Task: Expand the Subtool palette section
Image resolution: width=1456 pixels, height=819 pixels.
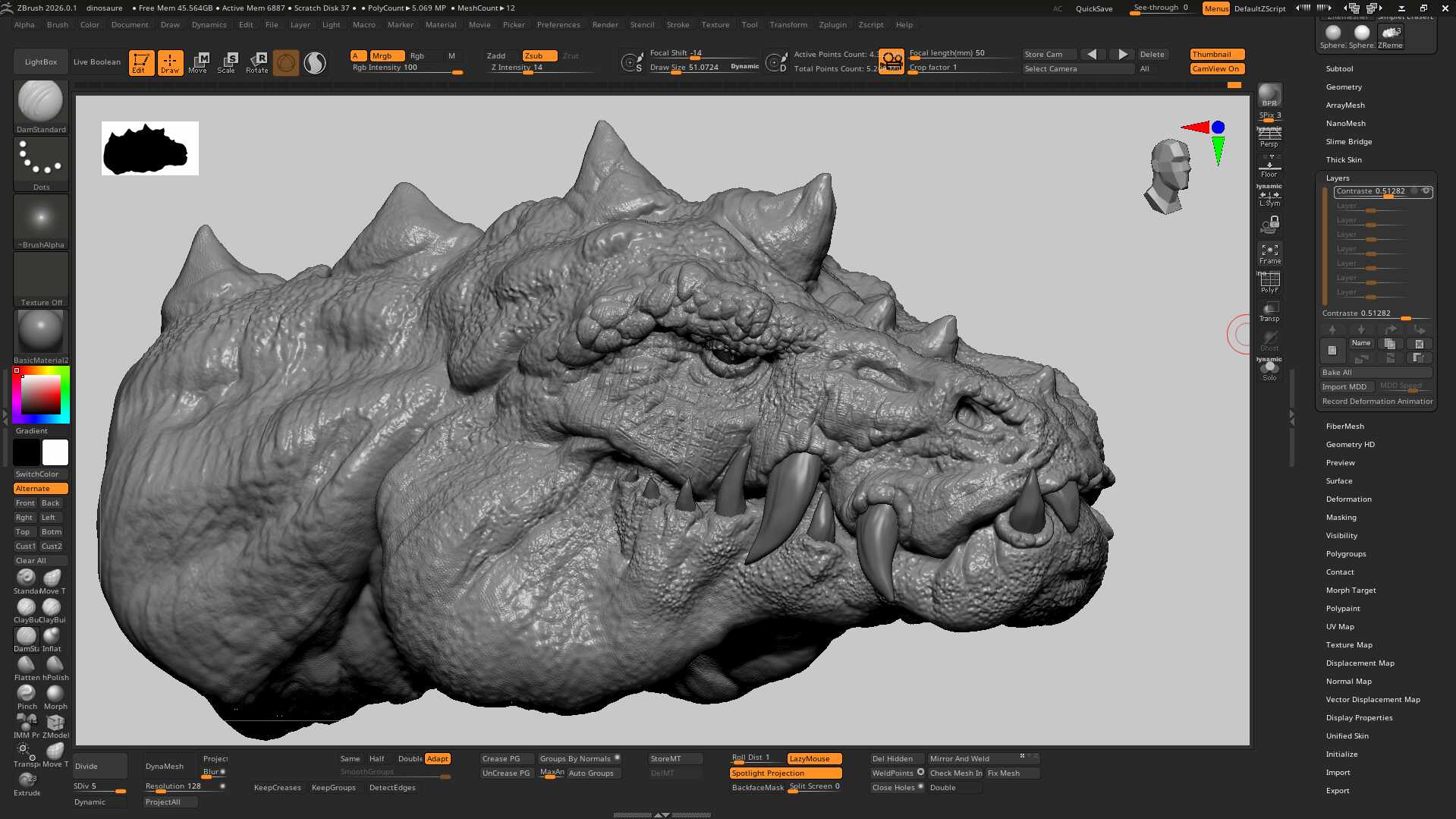Action: pyautogui.click(x=1339, y=68)
